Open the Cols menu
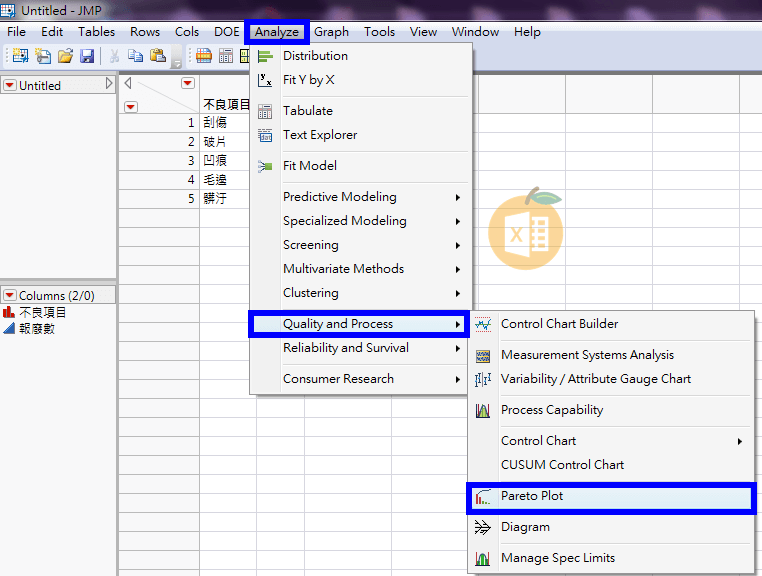Viewport: 762px width, 576px height. [187, 32]
